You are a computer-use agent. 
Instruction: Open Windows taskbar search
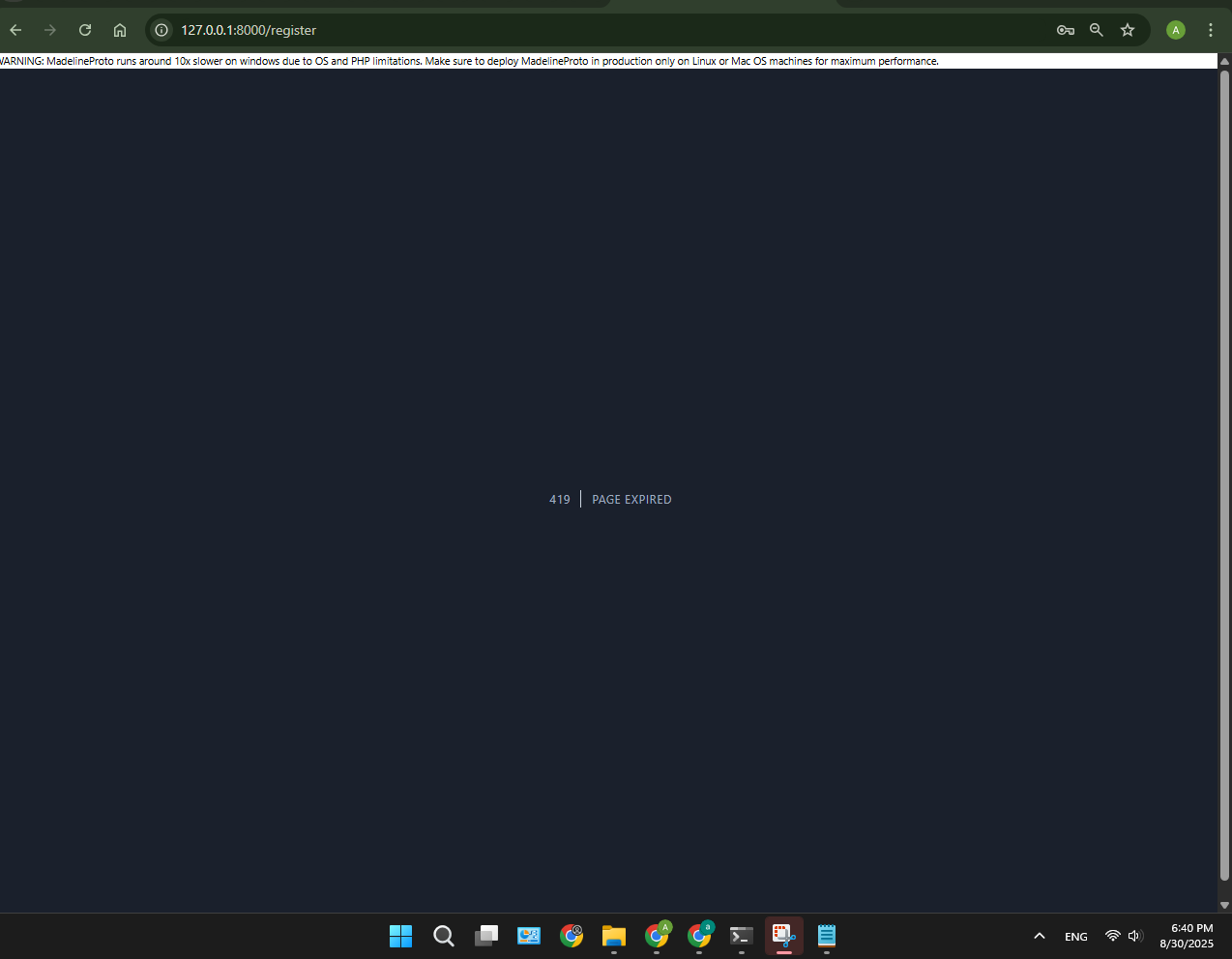click(x=444, y=936)
